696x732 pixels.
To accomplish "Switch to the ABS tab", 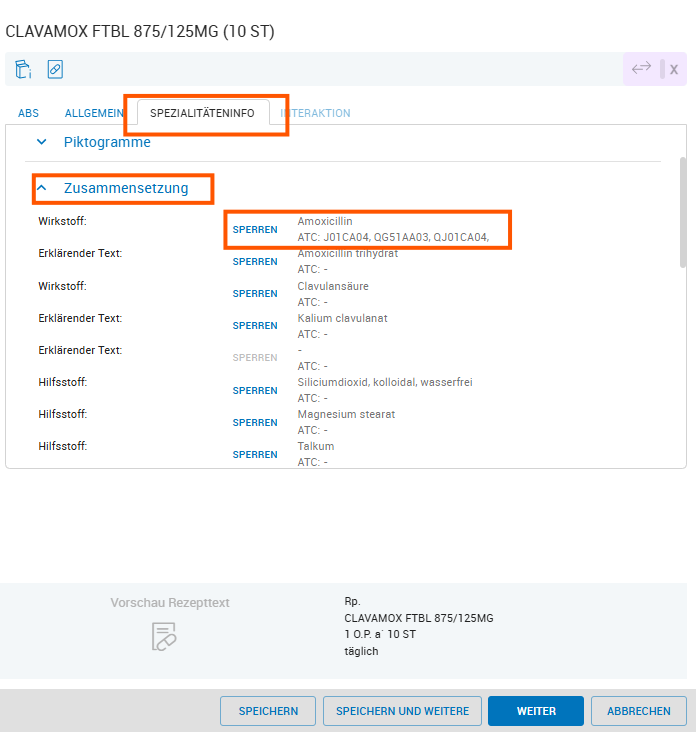I will point(28,113).
